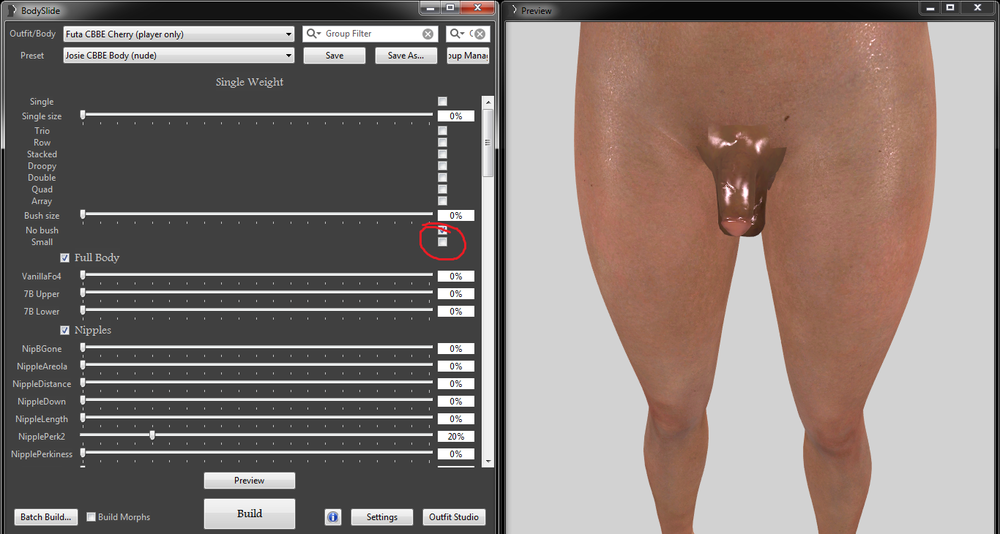Image resolution: width=1000 pixels, height=534 pixels.
Task: Click the NippleDistance value field
Action: coord(455,383)
